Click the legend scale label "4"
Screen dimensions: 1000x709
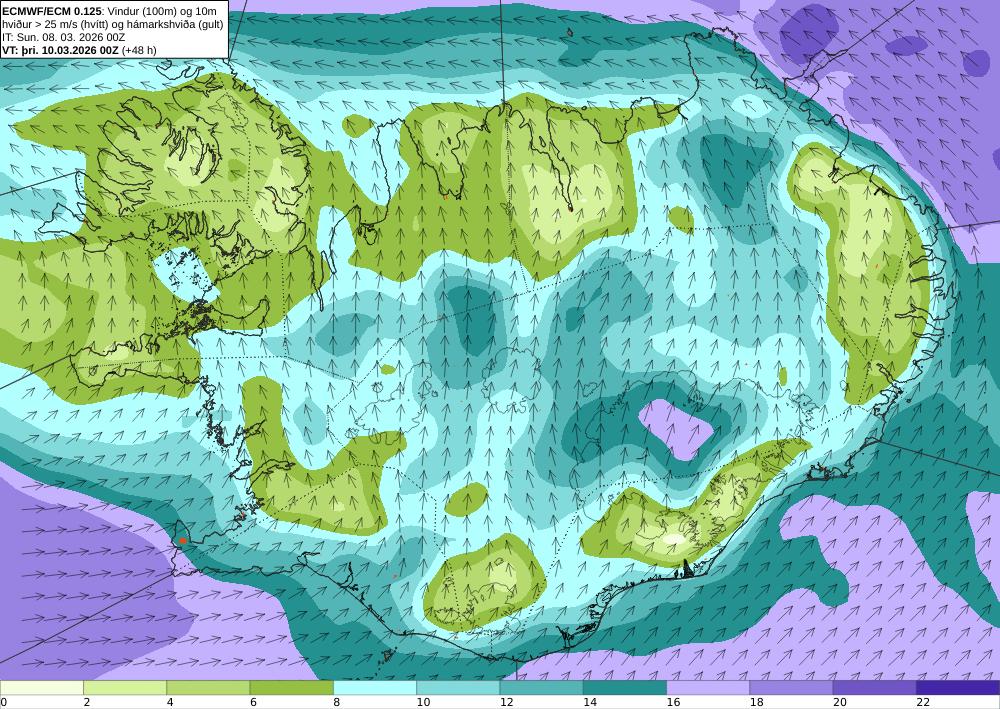[x=170, y=703]
